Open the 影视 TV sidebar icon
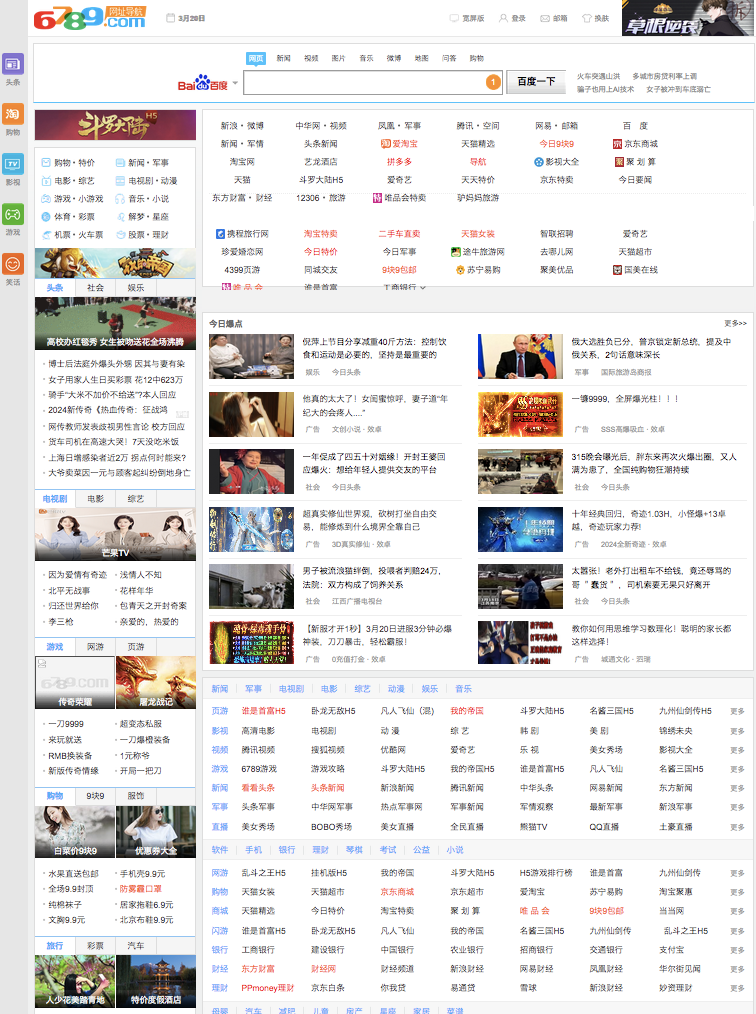Image resolution: width=756 pixels, height=1014 pixels. [x=13, y=164]
